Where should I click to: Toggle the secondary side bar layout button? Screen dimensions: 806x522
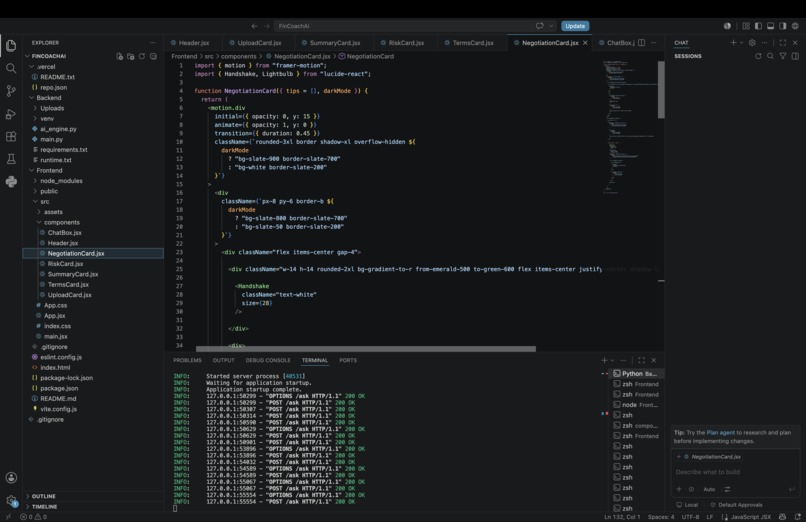(x=783, y=26)
